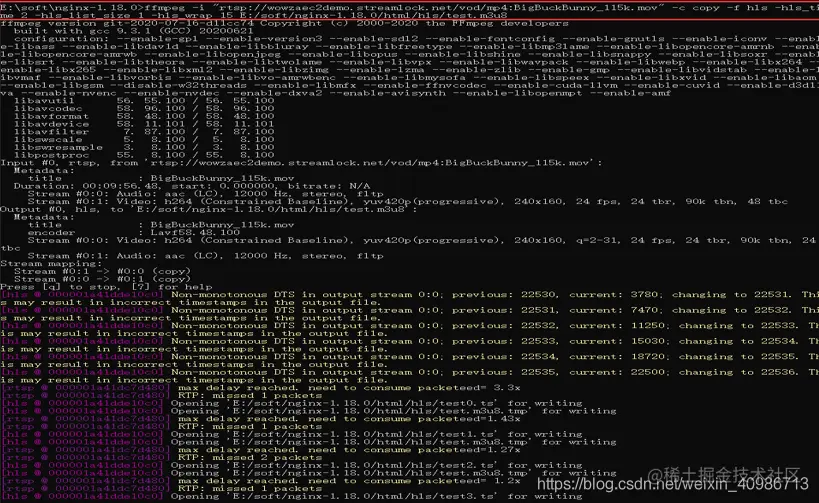
Task: Click 'Stream #0:1 -> #0:0 (copy)'
Action: pos(102,272)
